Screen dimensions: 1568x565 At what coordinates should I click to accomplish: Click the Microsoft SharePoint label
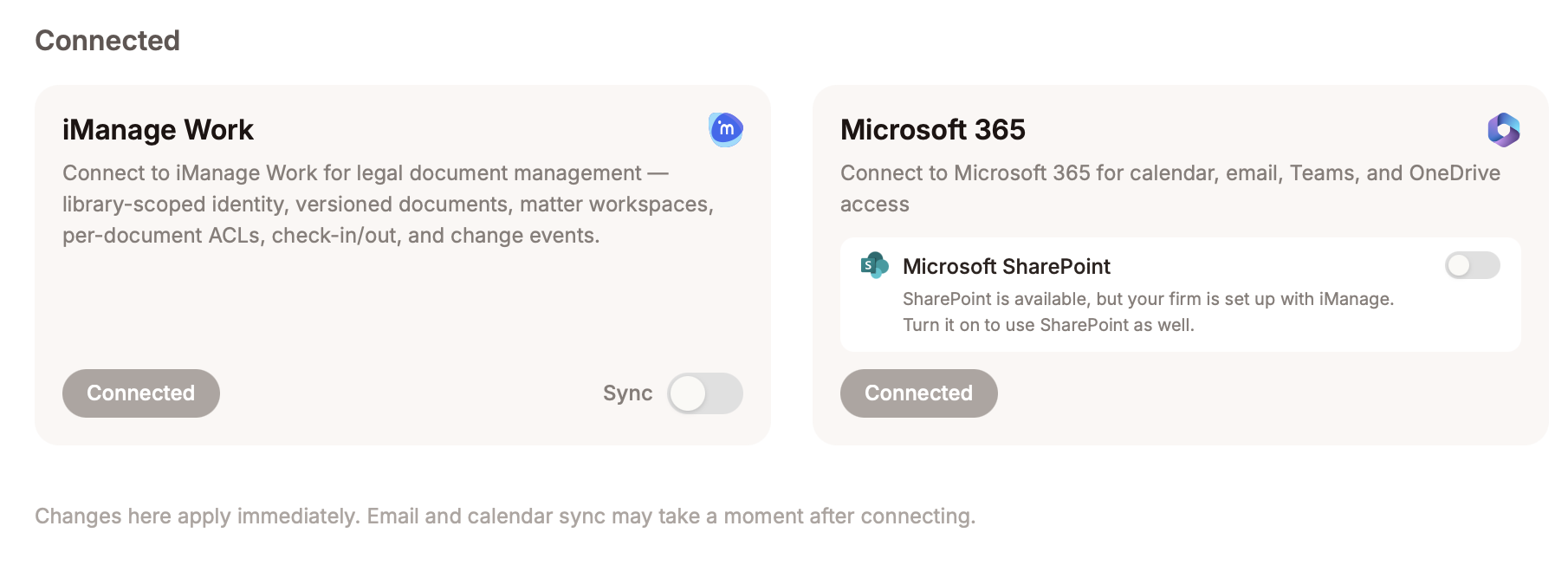pos(1007,266)
